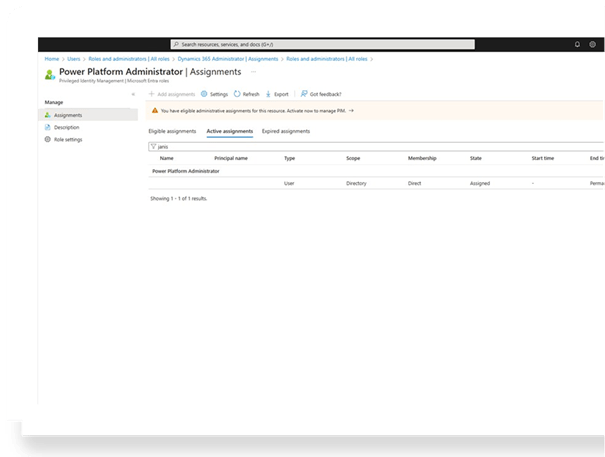Open Assignments in the Manage sidebar
This screenshot has width=605, height=457.
[x=67, y=115]
